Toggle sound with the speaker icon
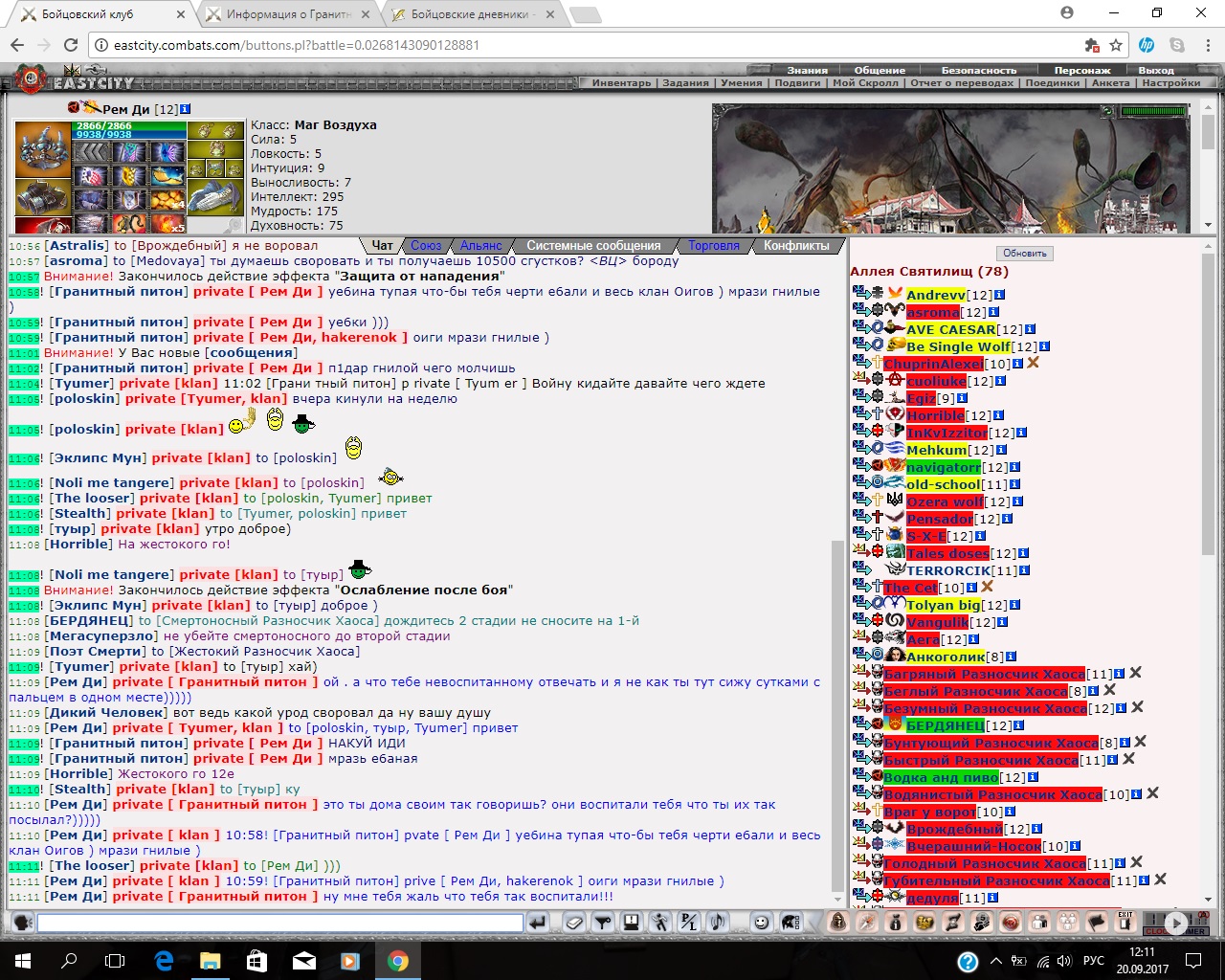The width and height of the screenshot is (1225, 980). coord(717,924)
